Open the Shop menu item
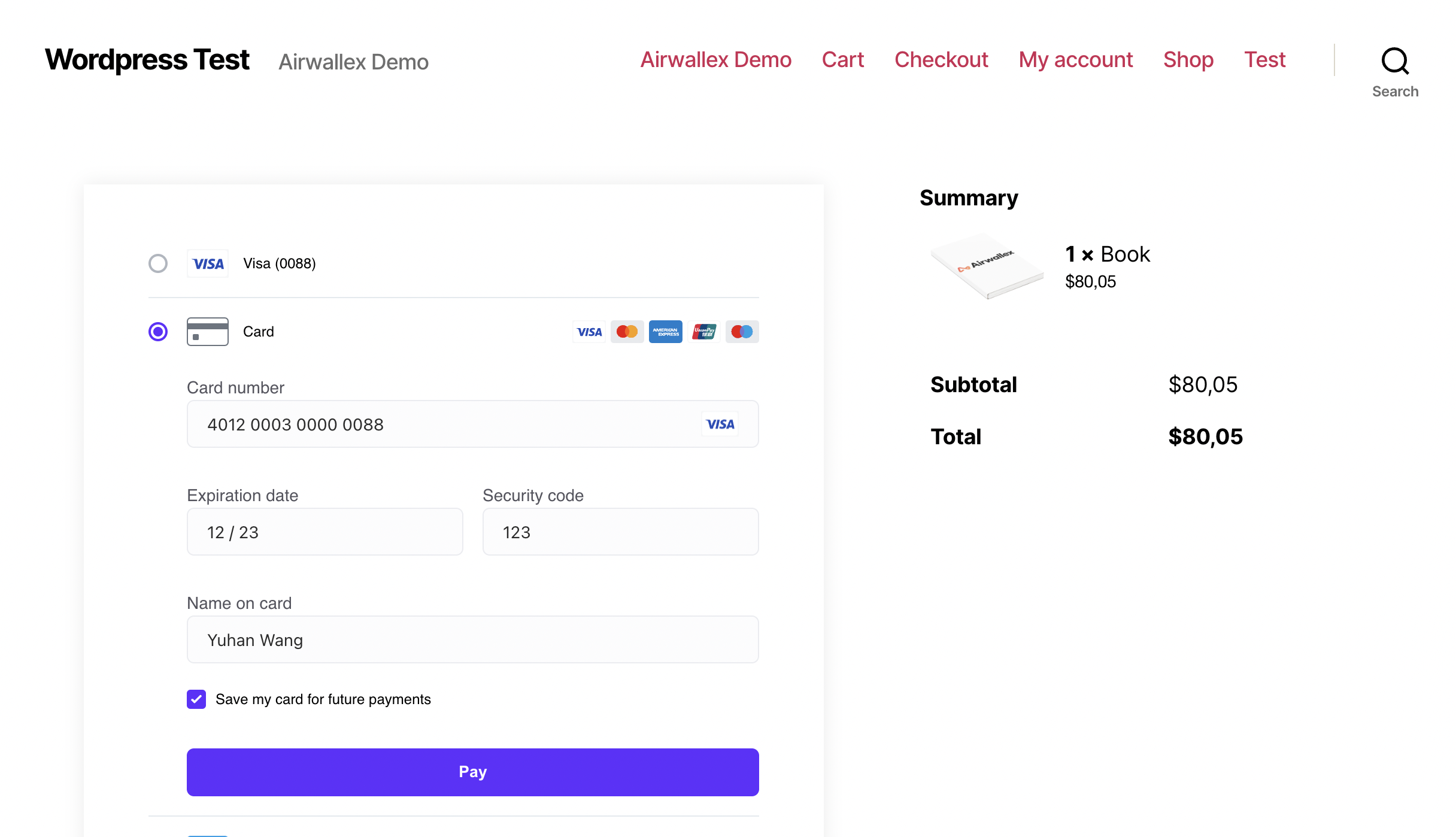1456x837 pixels. click(x=1187, y=60)
